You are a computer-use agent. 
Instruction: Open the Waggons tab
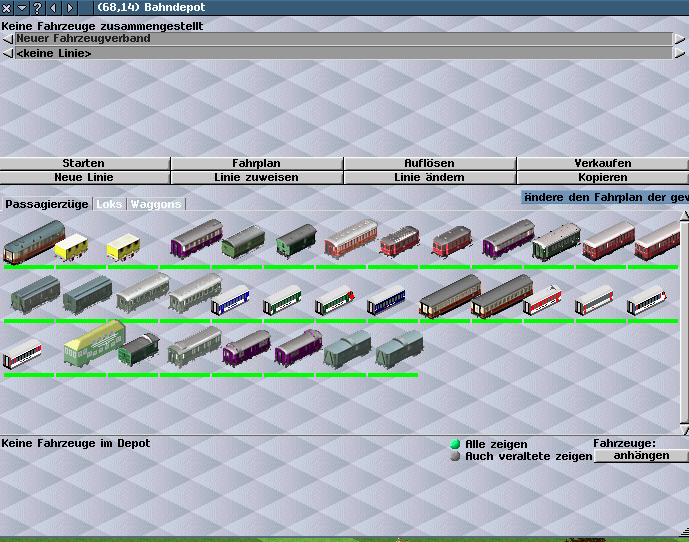click(x=156, y=204)
